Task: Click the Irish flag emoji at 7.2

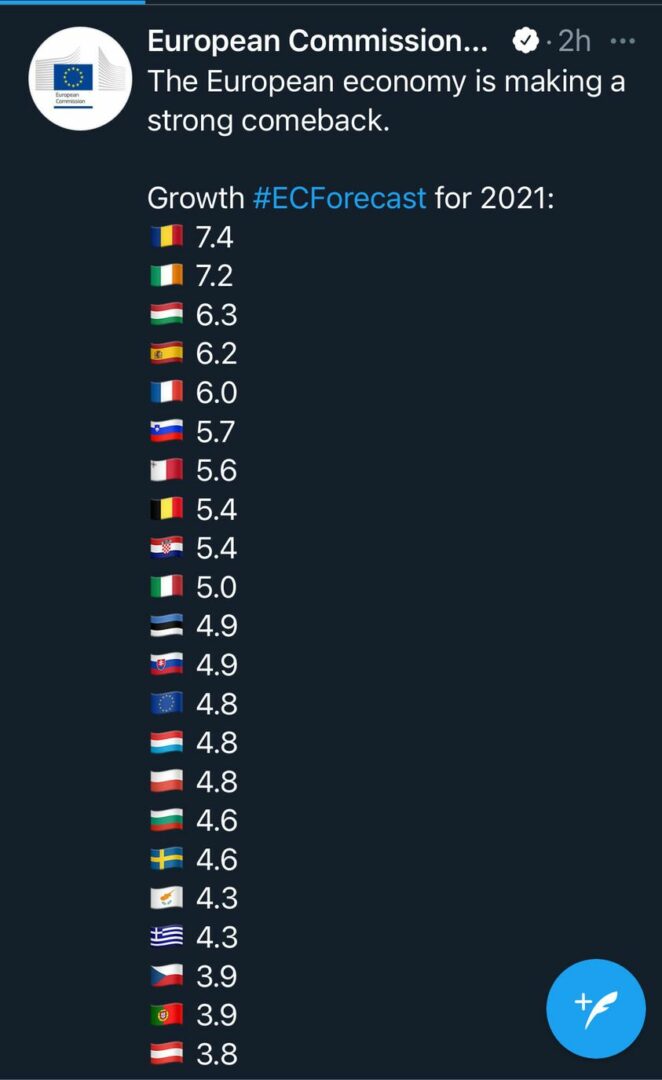Action: pyautogui.click(x=167, y=275)
